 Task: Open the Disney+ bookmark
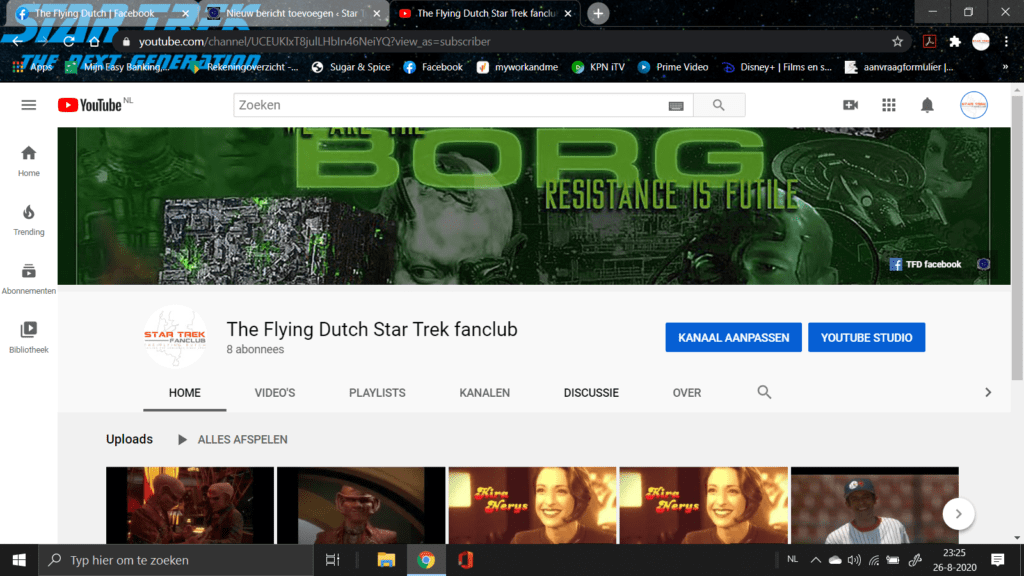(x=777, y=67)
